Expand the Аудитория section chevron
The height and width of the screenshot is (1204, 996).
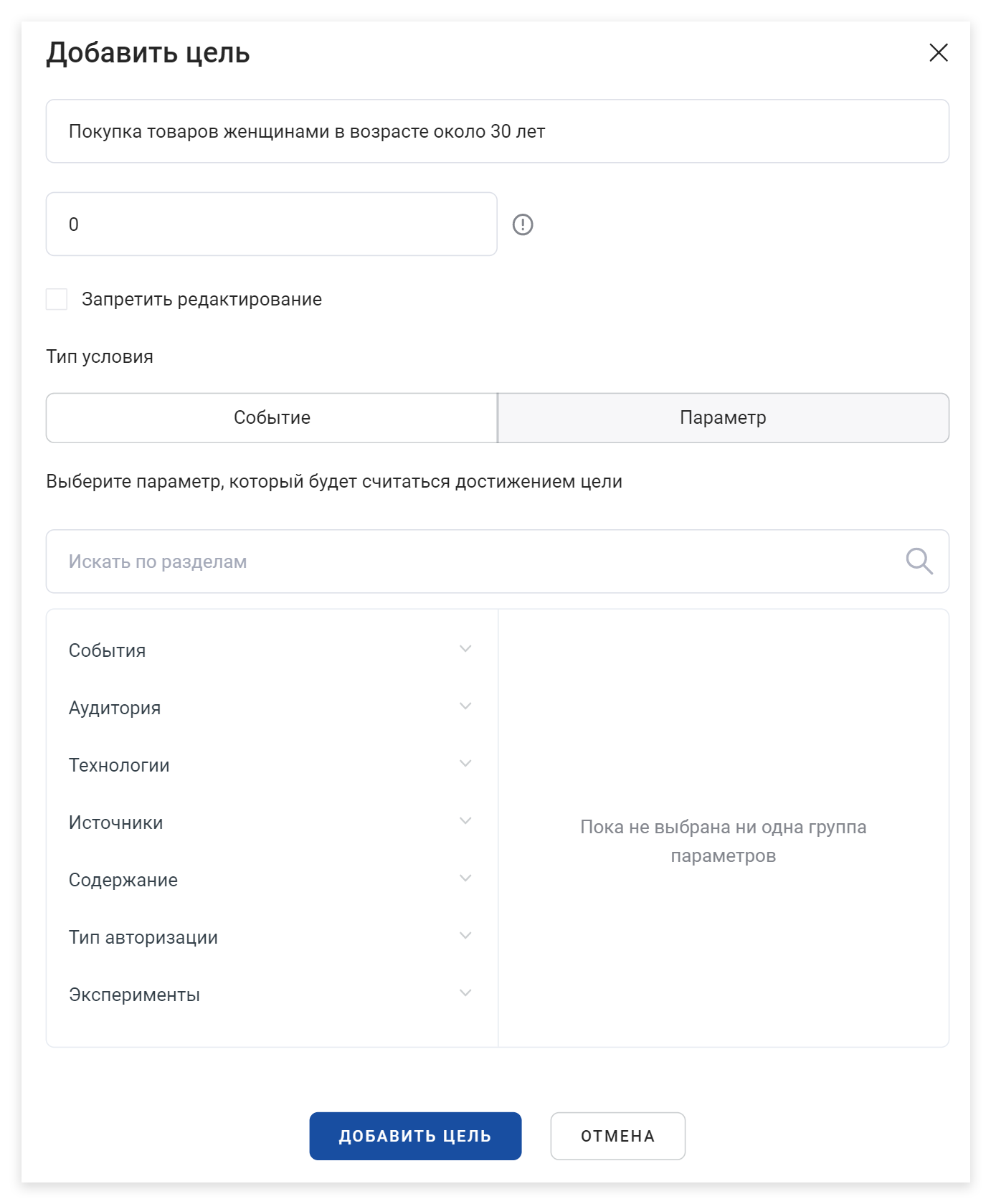(x=465, y=706)
